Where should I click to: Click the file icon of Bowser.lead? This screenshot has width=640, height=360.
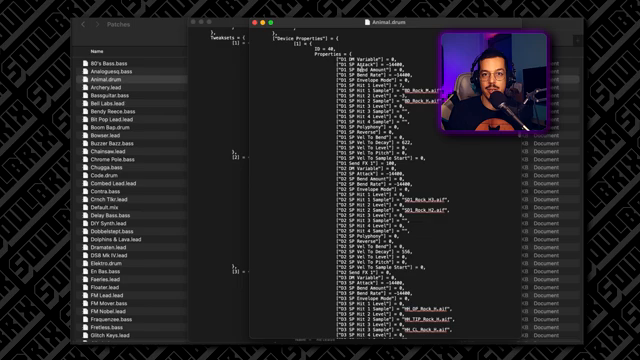[x=85, y=136]
